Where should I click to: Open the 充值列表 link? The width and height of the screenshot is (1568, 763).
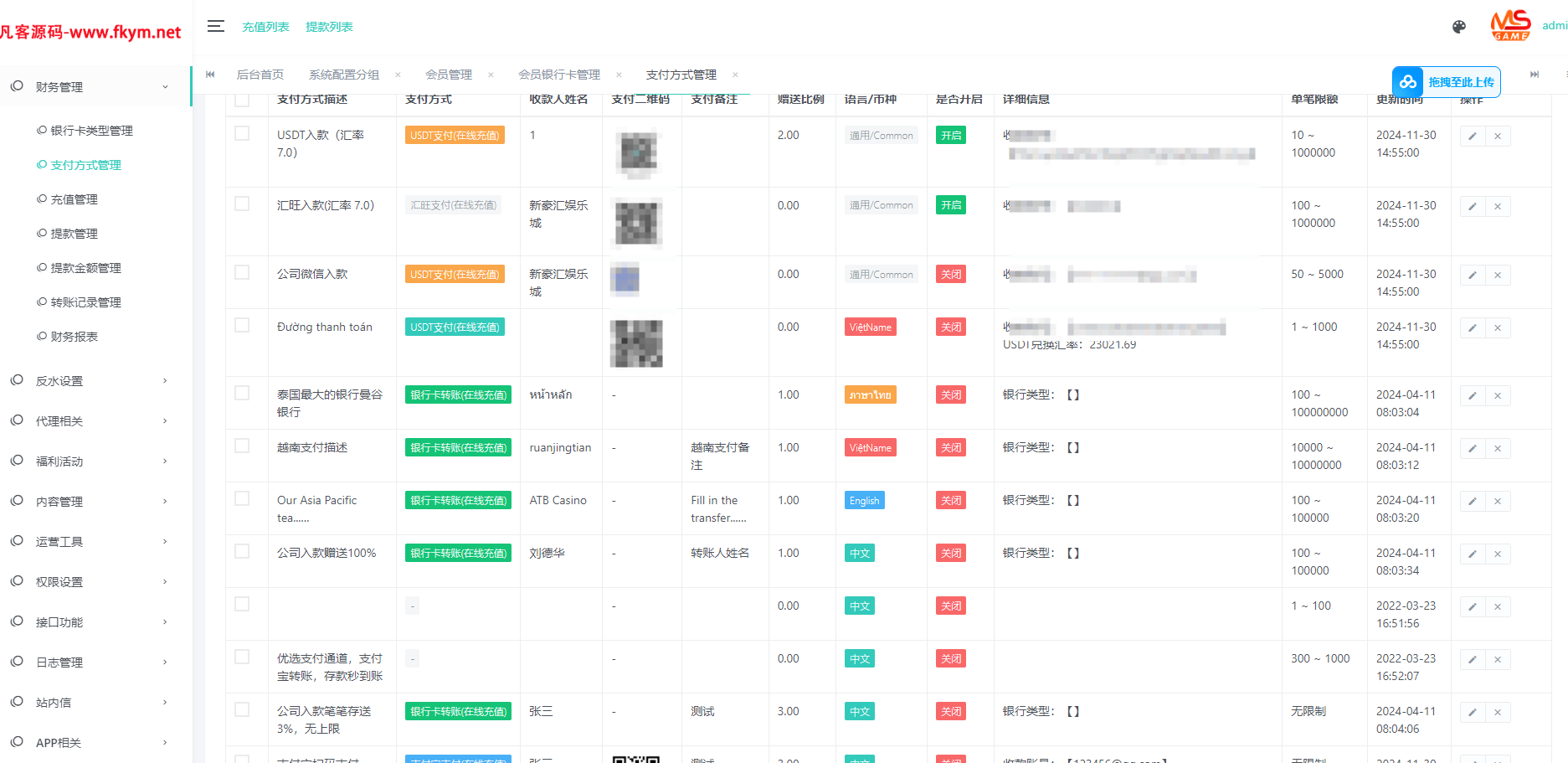click(x=265, y=26)
